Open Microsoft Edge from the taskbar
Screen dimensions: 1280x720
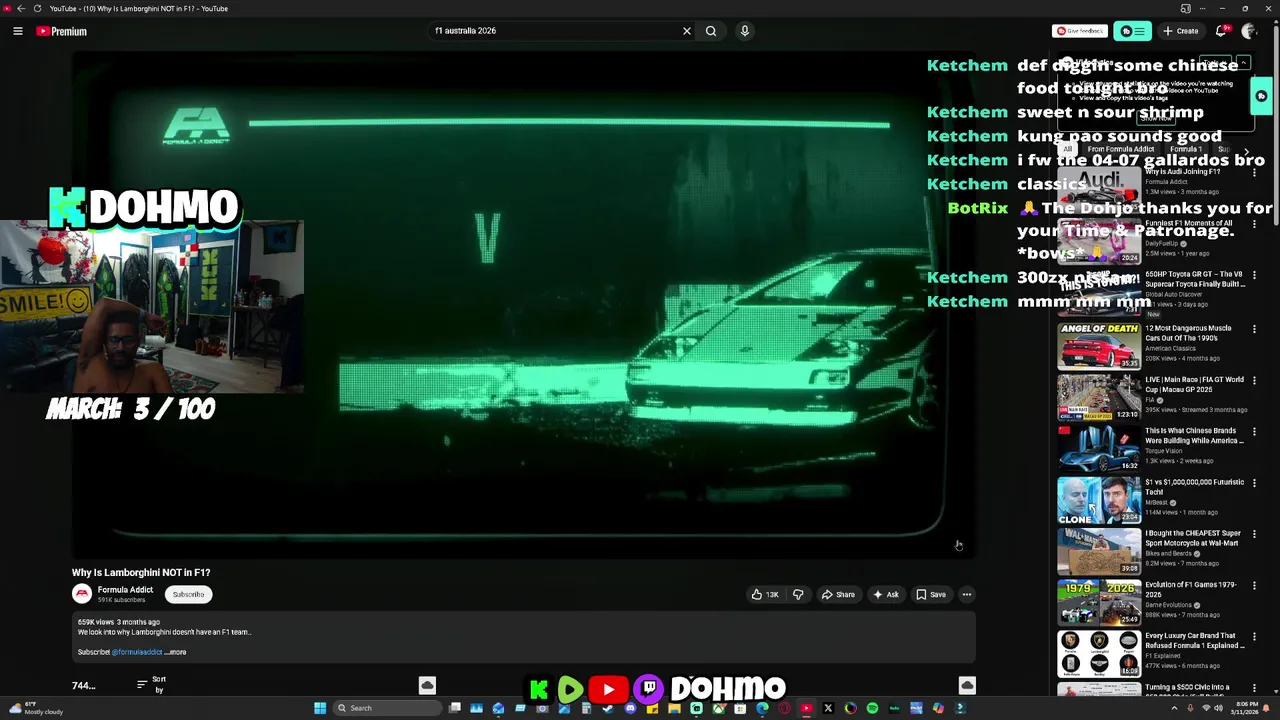(762, 708)
